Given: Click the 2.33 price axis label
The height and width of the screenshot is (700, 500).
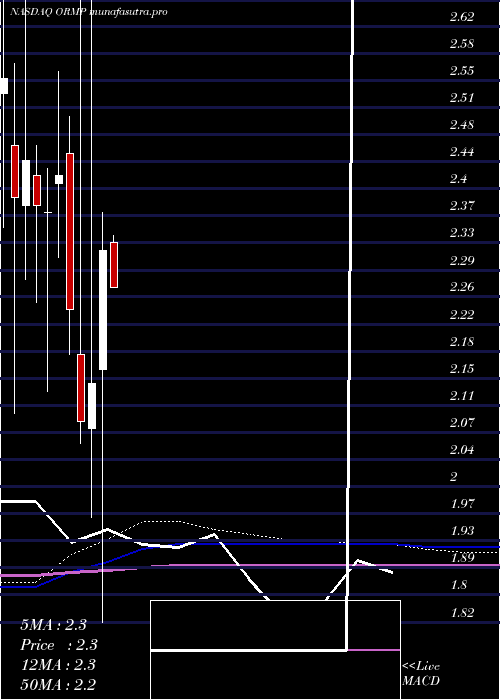Looking at the screenshot, I should pos(462,233).
